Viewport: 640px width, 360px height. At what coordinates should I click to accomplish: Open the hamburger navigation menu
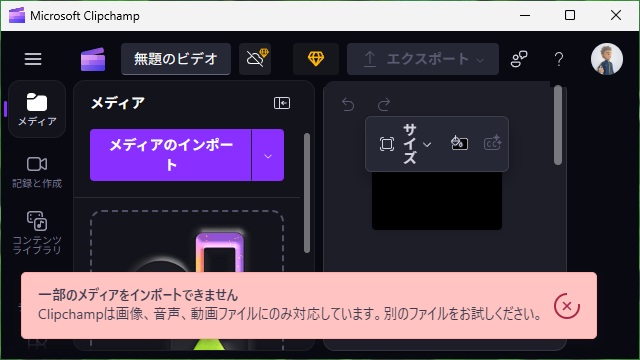(33, 59)
